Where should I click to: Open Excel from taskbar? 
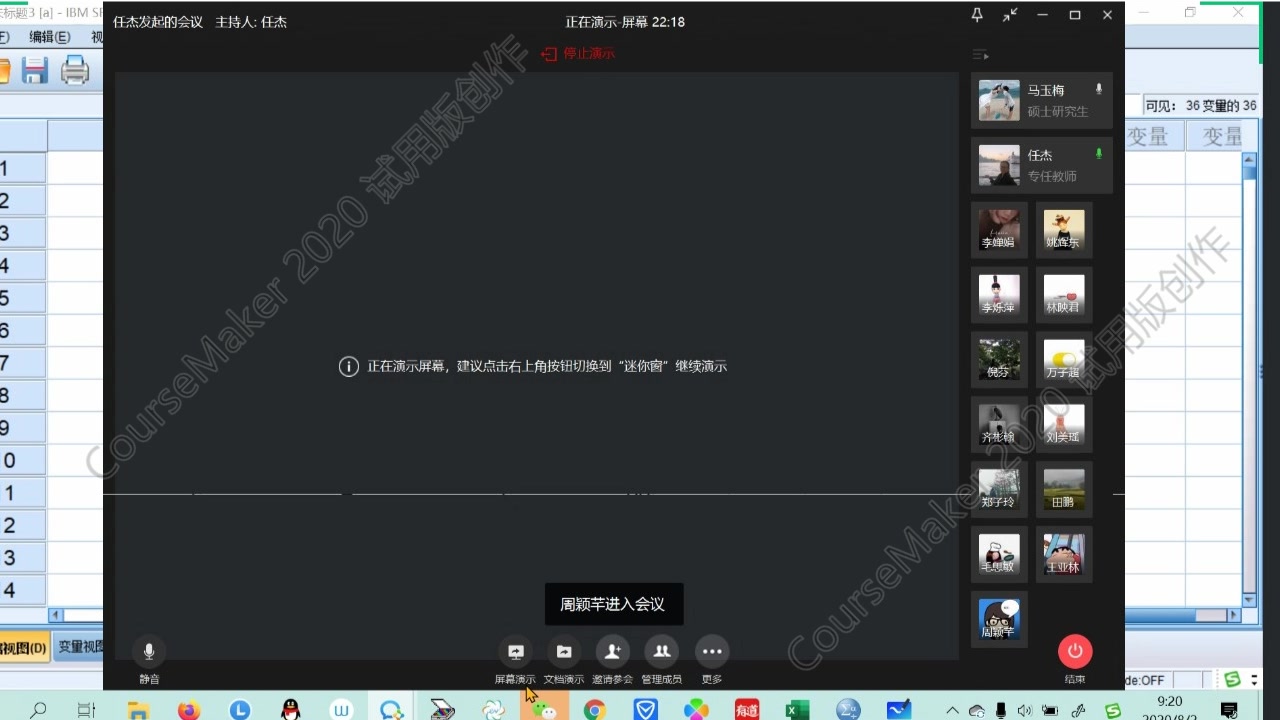tap(797, 709)
